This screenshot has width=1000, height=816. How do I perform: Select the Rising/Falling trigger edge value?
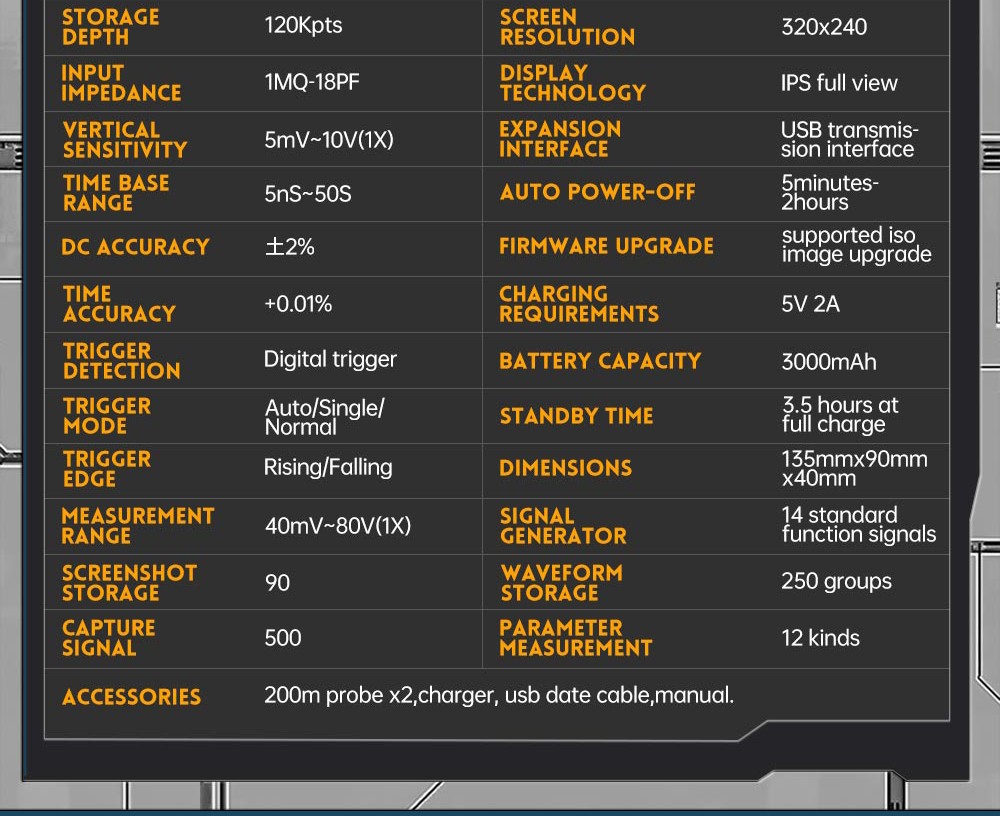[x=328, y=467]
